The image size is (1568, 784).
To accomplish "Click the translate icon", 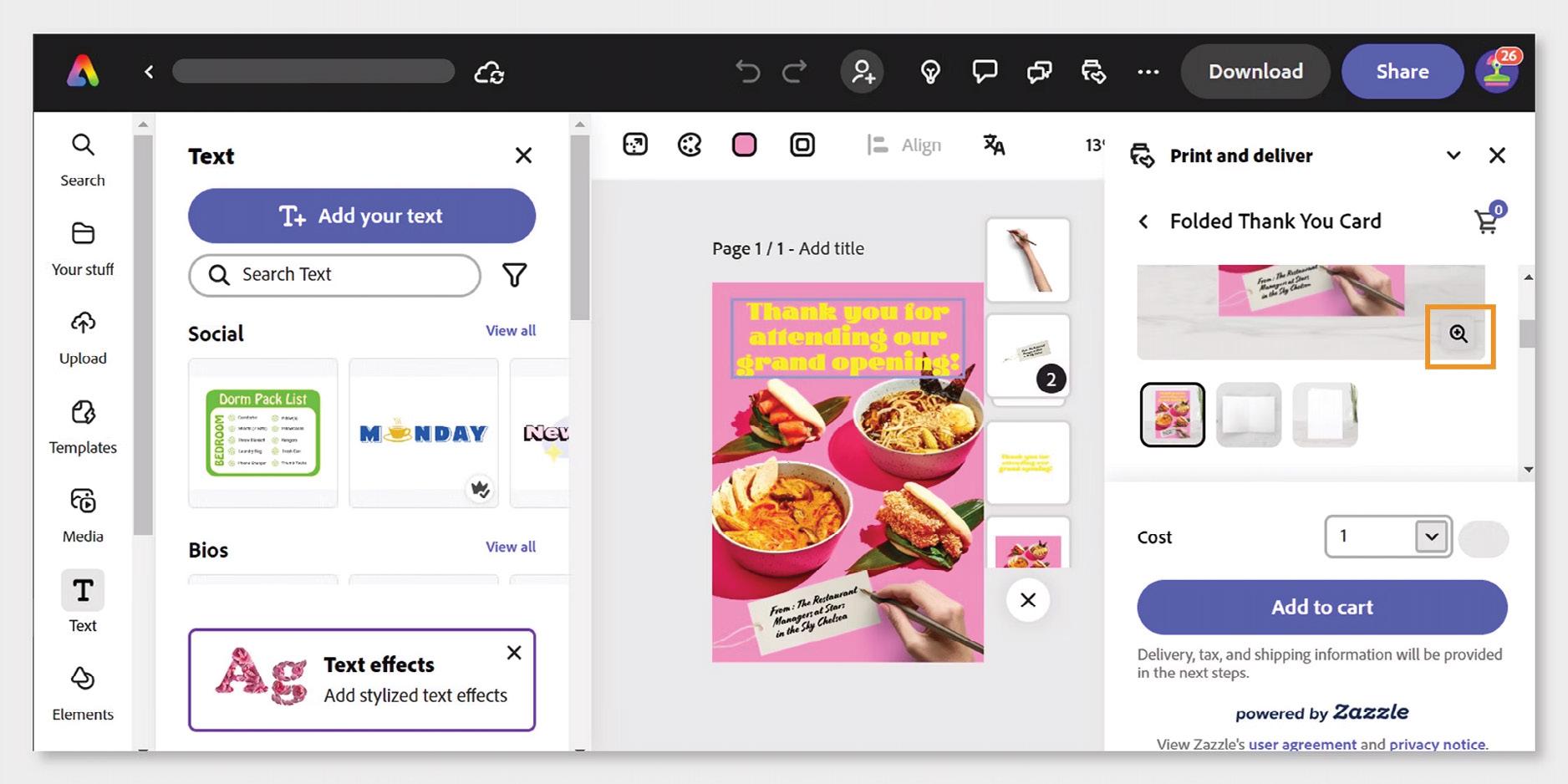I will (x=994, y=145).
